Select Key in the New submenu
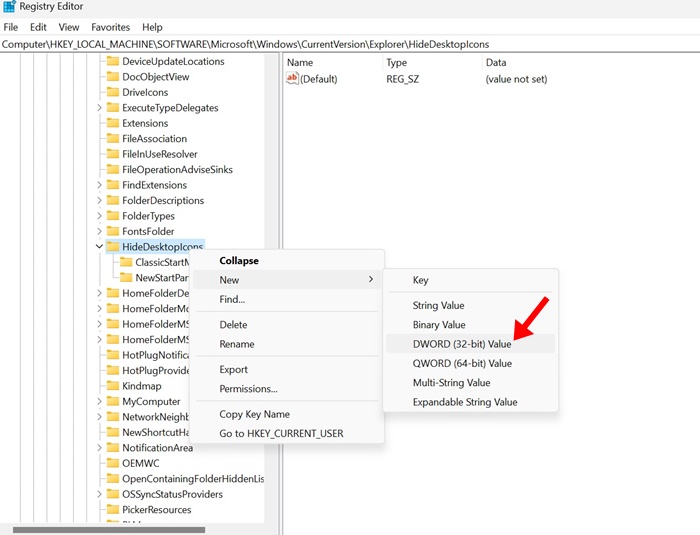 [471, 280]
